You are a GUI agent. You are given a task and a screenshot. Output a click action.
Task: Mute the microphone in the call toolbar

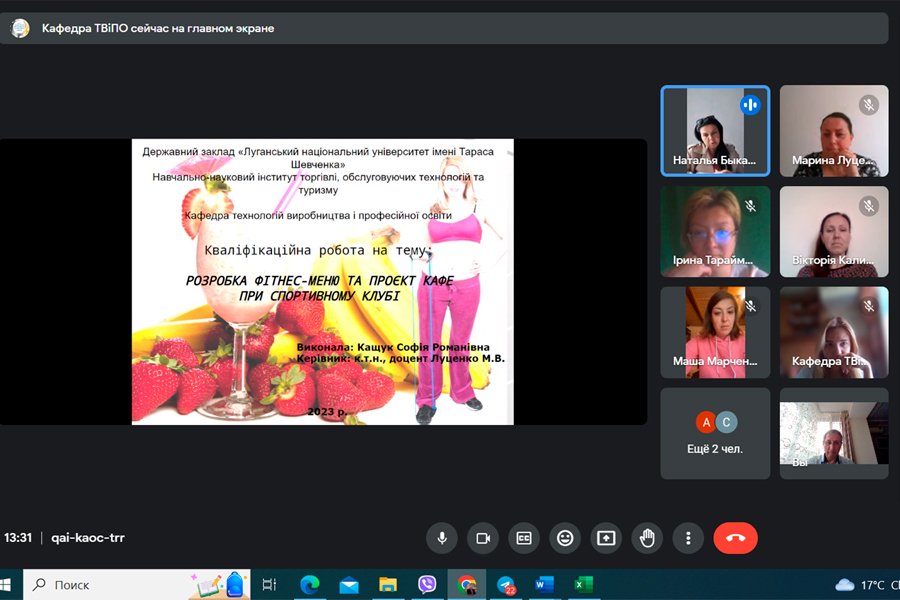point(441,538)
